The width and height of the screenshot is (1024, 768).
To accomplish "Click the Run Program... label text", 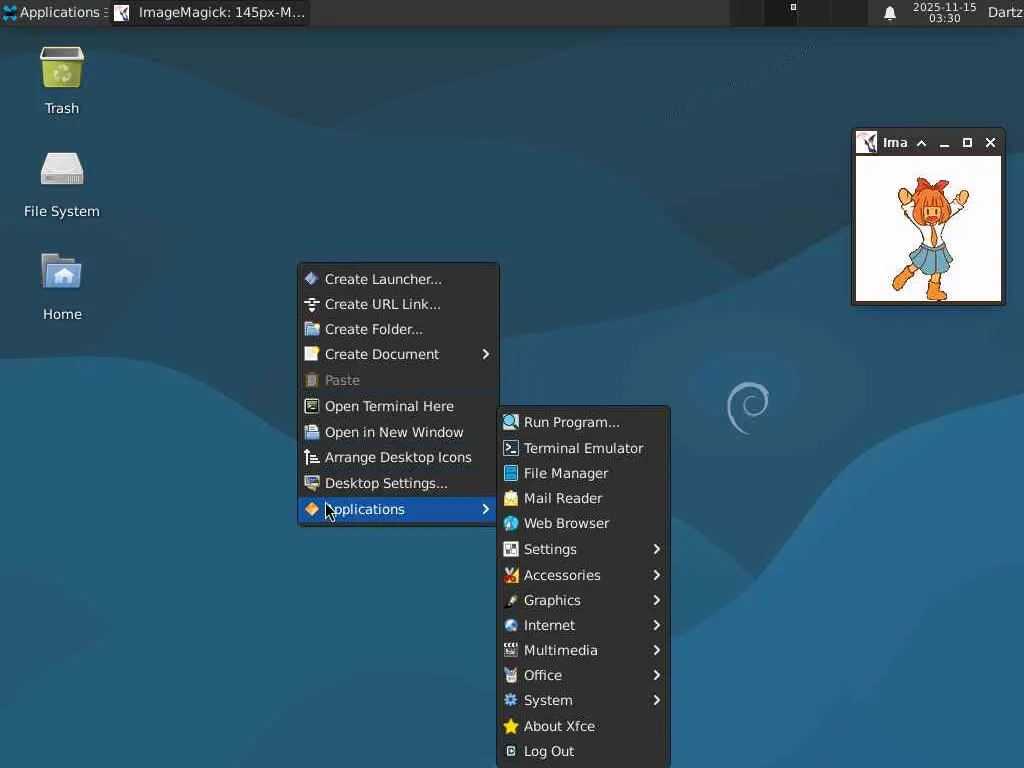I will tap(571, 423).
